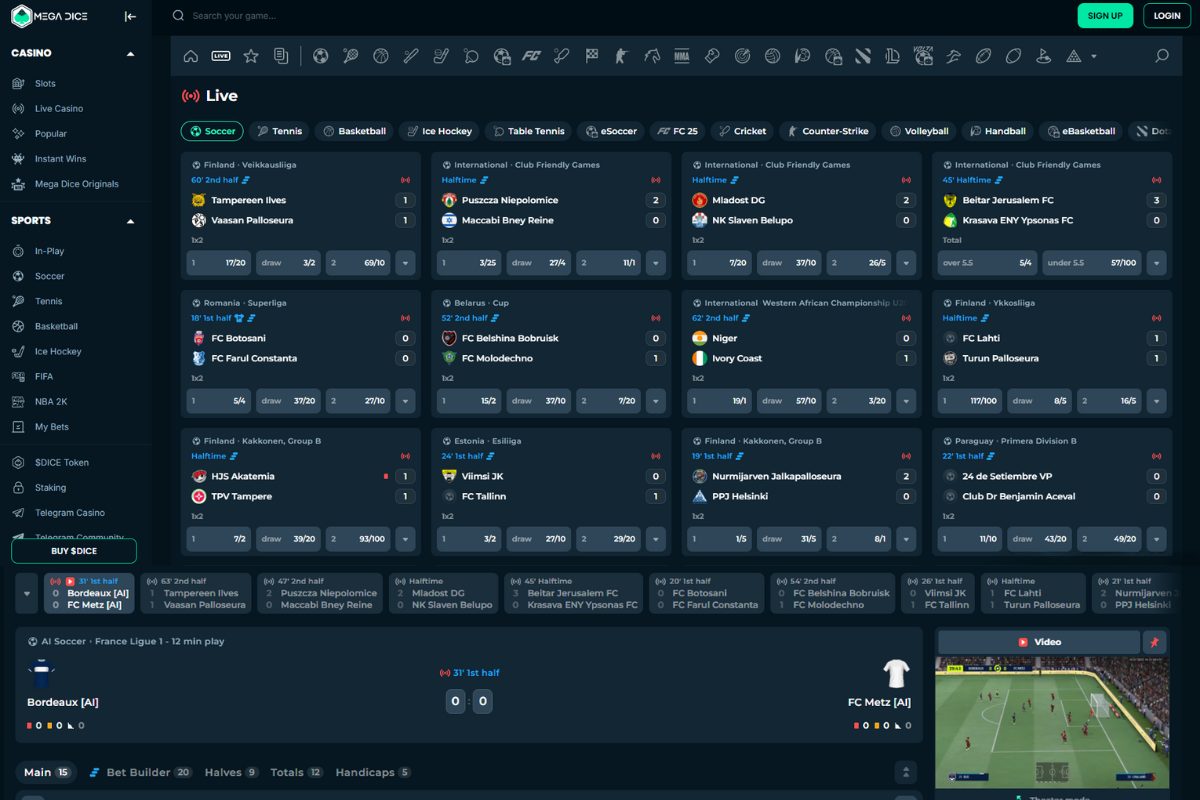Open dropdown left of live match ticker
The image size is (1200, 800).
[27, 593]
